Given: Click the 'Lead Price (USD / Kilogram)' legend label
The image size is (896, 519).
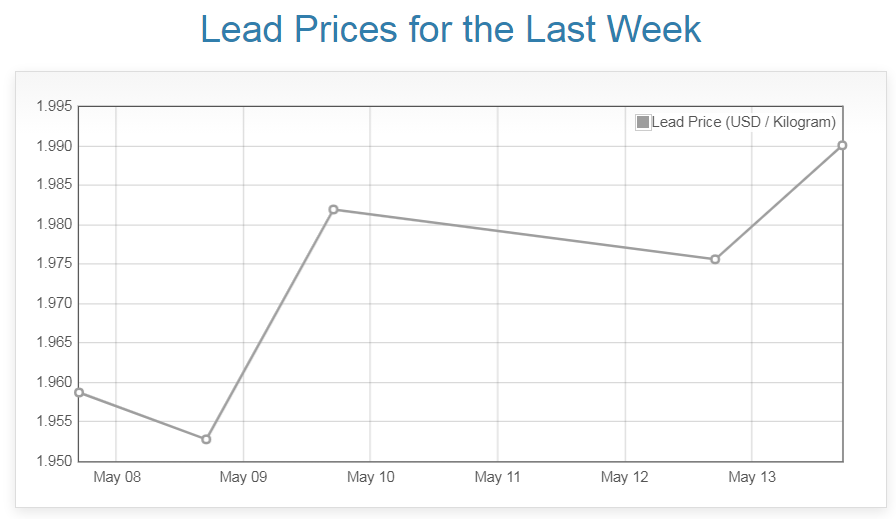Looking at the screenshot, I should (743, 122).
